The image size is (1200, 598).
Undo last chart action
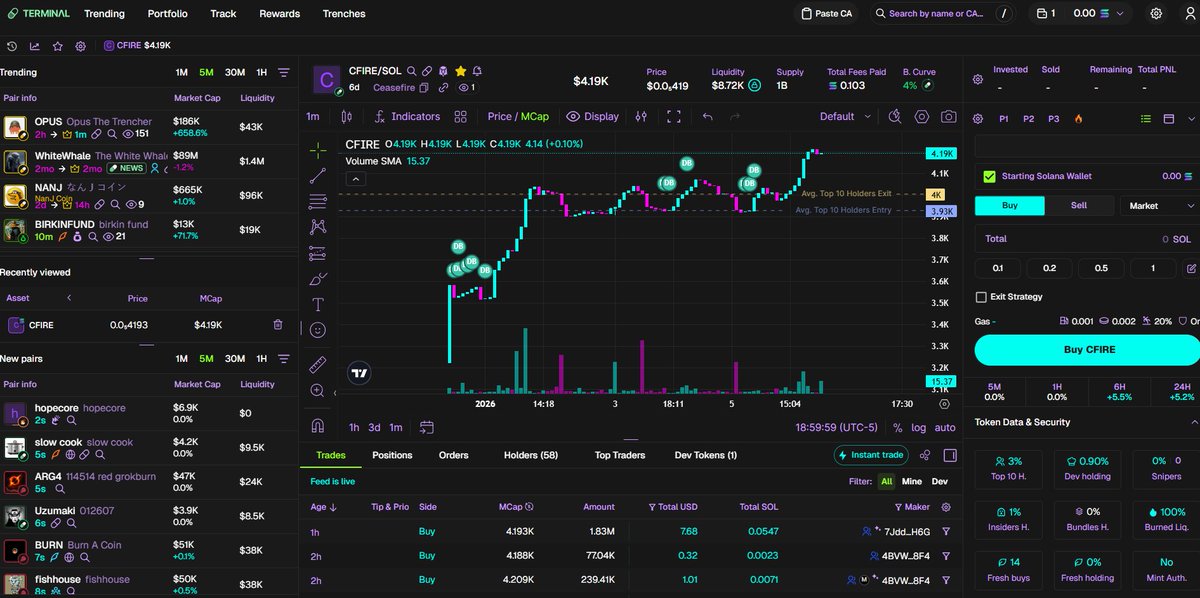708,116
